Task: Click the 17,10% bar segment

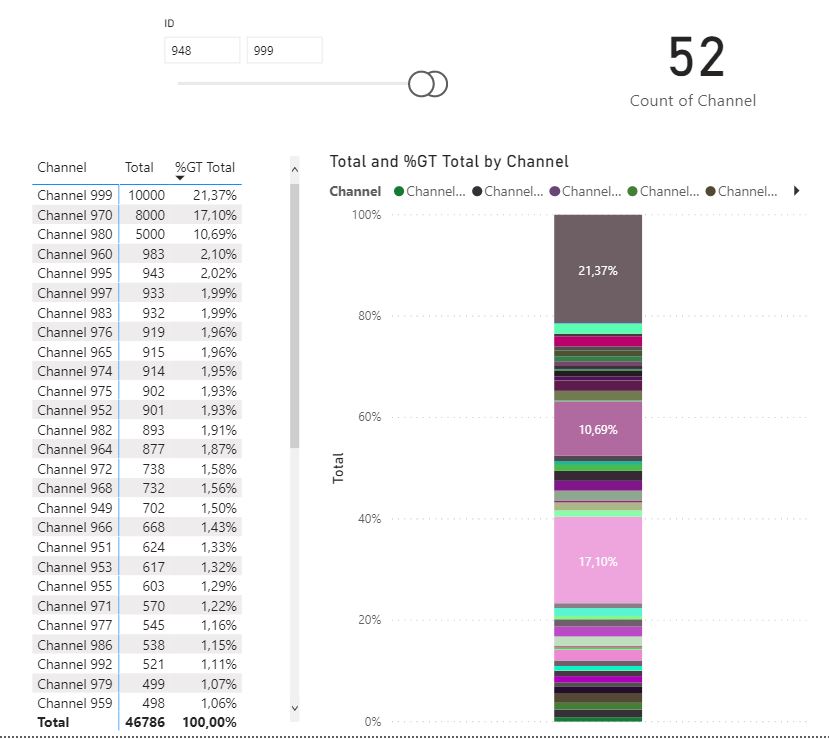Action: pyautogui.click(x=598, y=561)
